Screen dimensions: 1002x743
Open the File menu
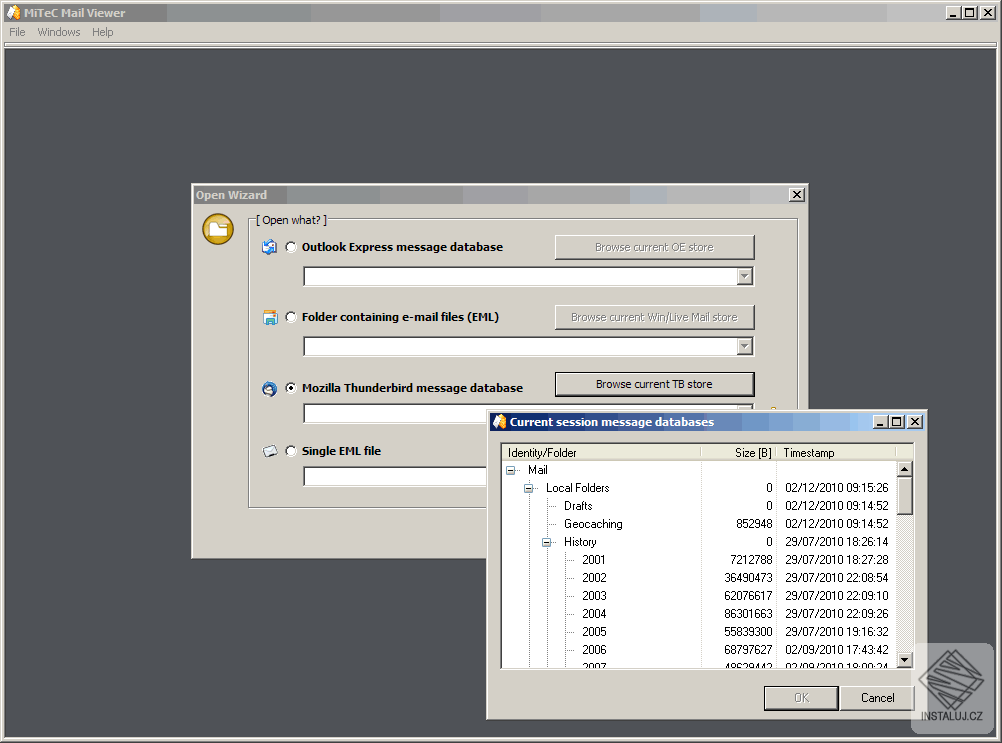pos(16,31)
